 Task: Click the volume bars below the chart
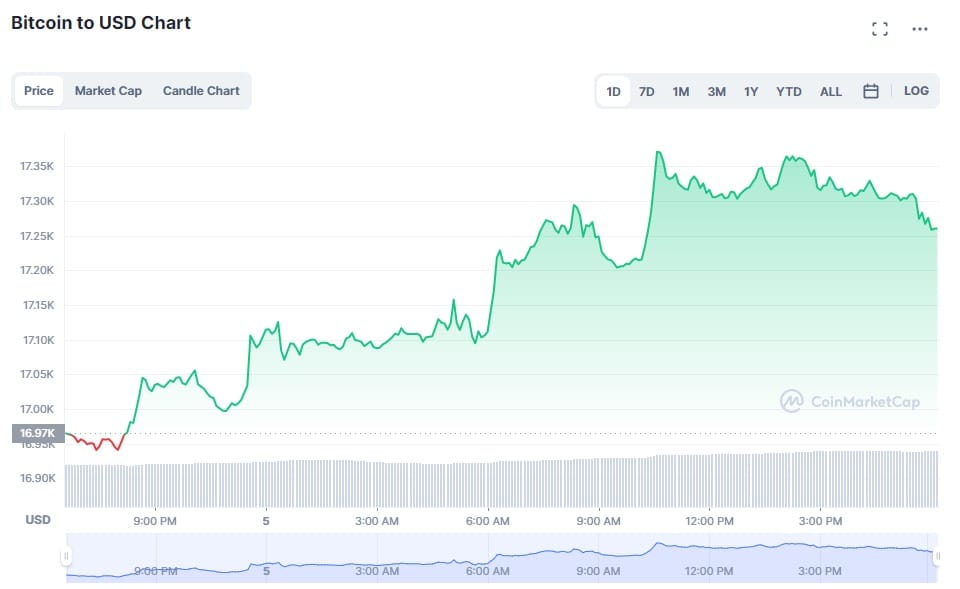[x=501, y=481]
